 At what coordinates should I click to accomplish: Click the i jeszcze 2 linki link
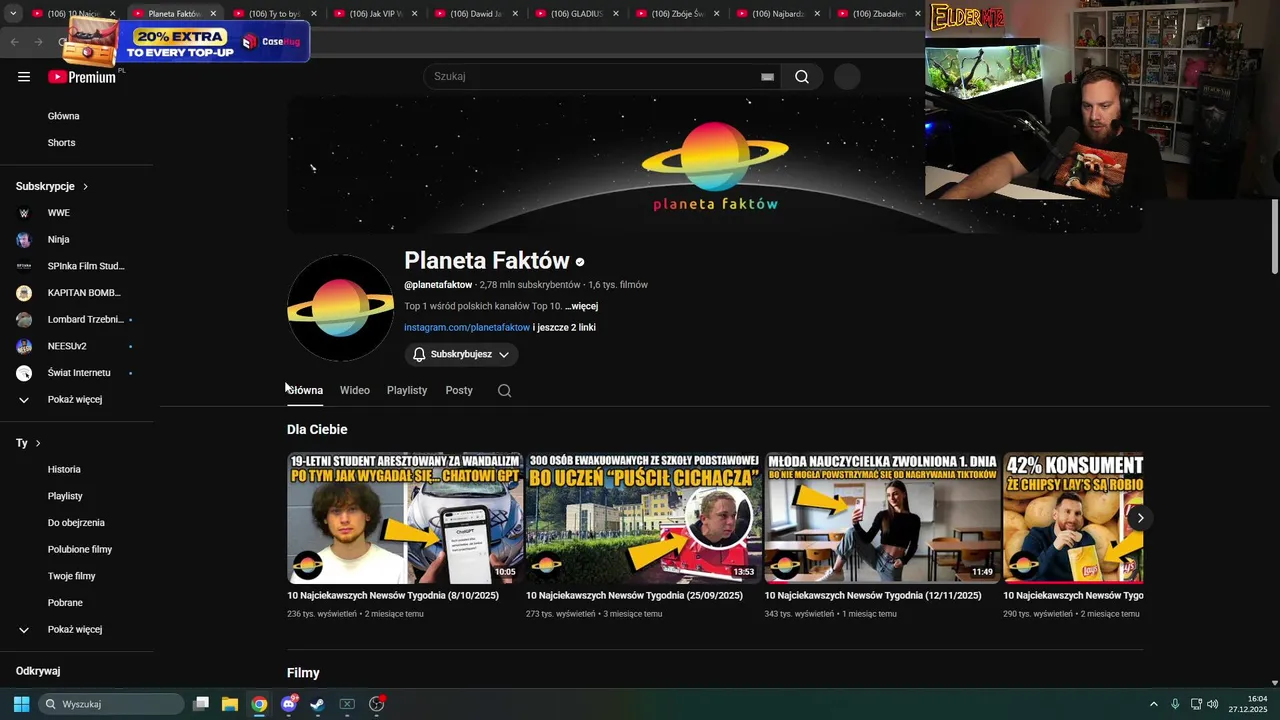[x=564, y=328]
